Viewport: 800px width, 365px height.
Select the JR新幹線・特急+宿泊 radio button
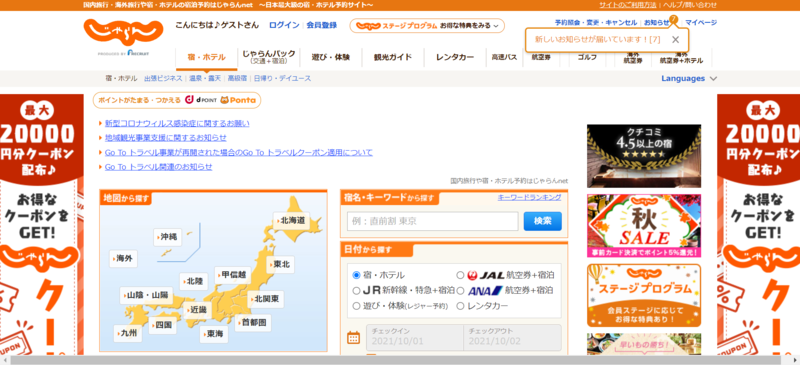click(356, 290)
